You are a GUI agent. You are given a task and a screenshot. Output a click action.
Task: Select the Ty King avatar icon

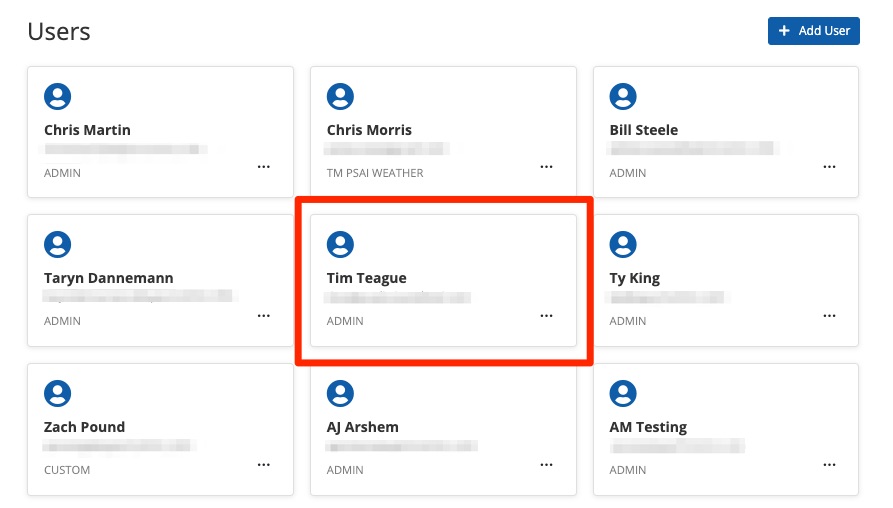(623, 244)
